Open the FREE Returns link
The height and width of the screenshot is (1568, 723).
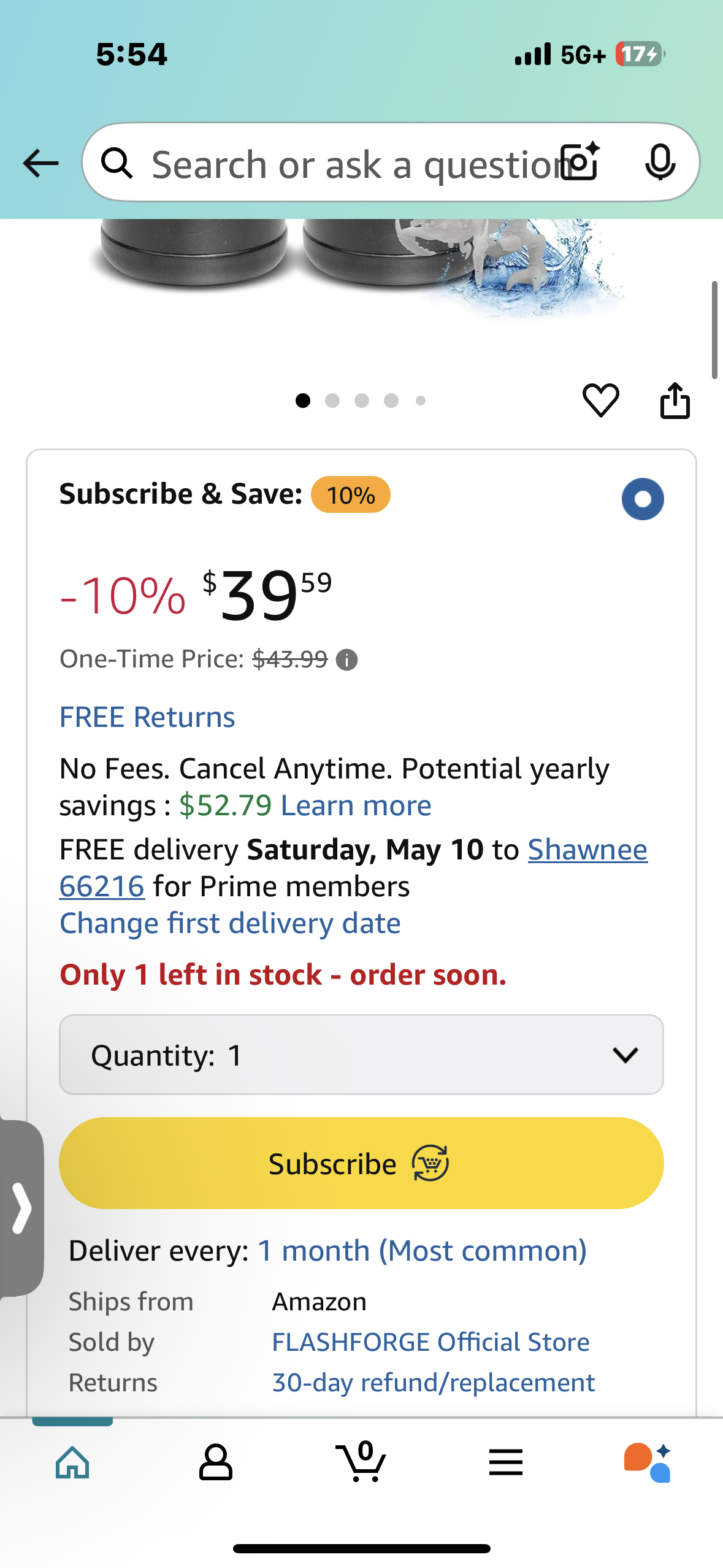[x=147, y=717]
